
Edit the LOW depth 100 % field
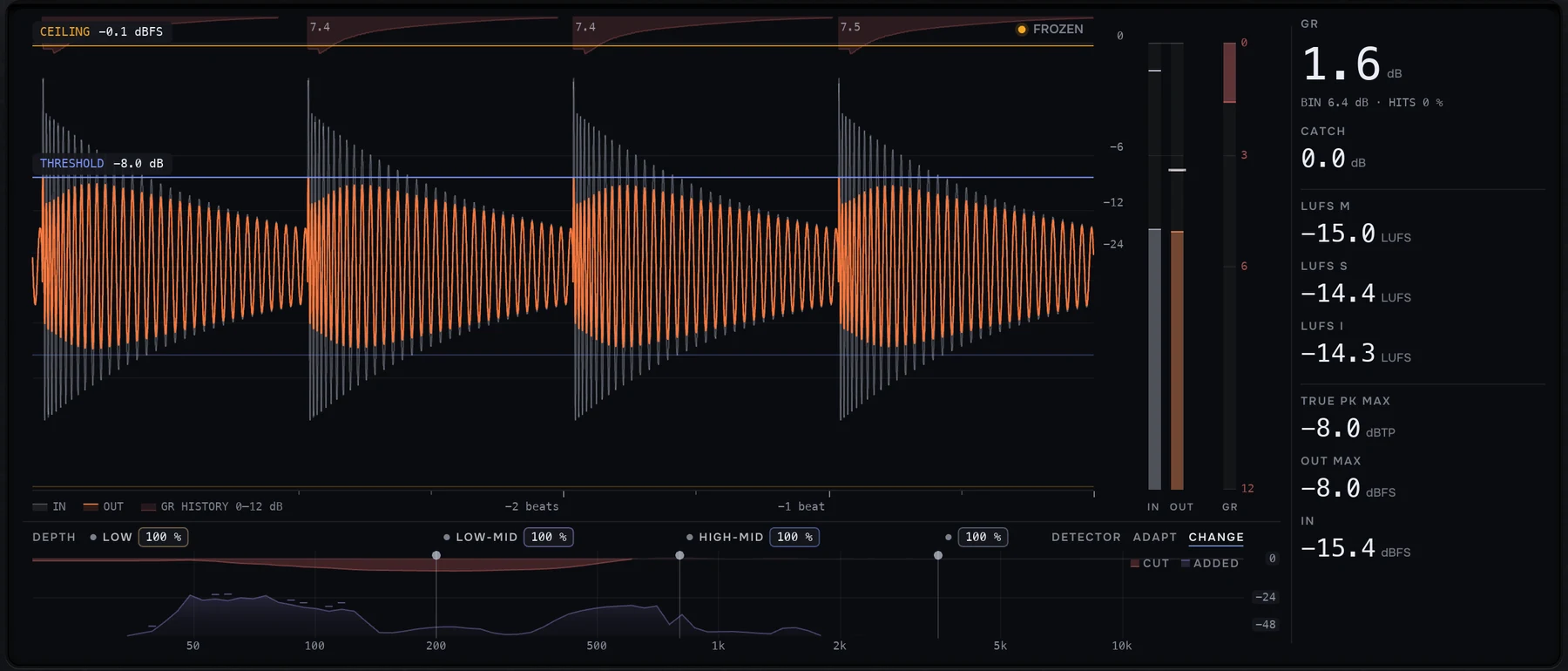tap(164, 538)
